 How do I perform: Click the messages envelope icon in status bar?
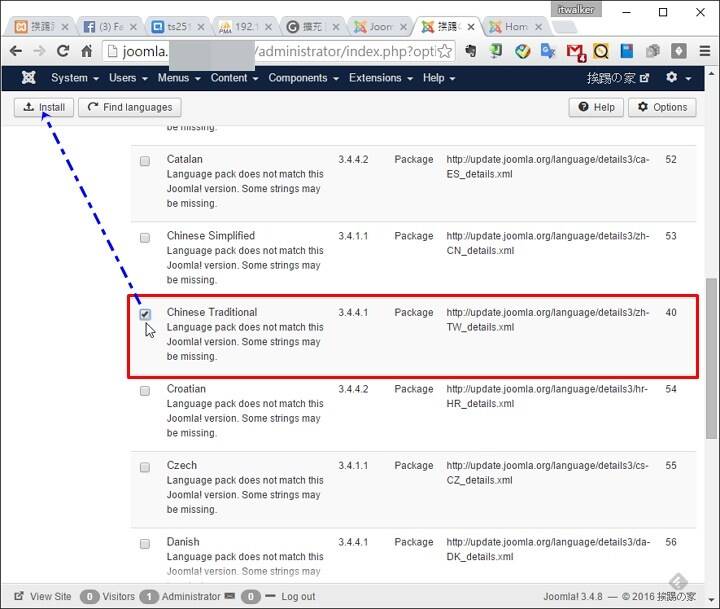(230, 596)
